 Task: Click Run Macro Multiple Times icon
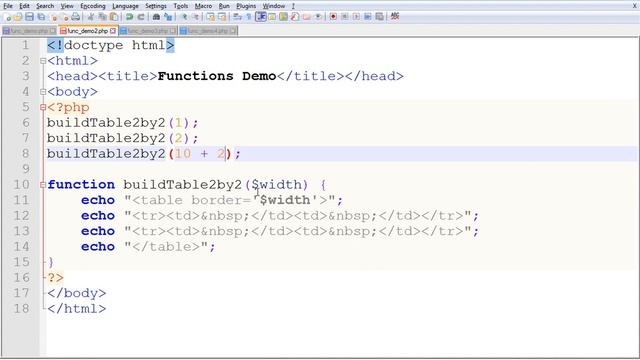click(367, 17)
